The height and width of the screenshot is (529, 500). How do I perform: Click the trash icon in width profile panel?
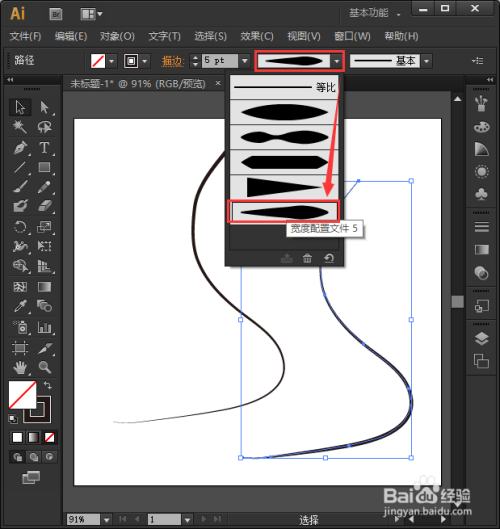coord(307,258)
